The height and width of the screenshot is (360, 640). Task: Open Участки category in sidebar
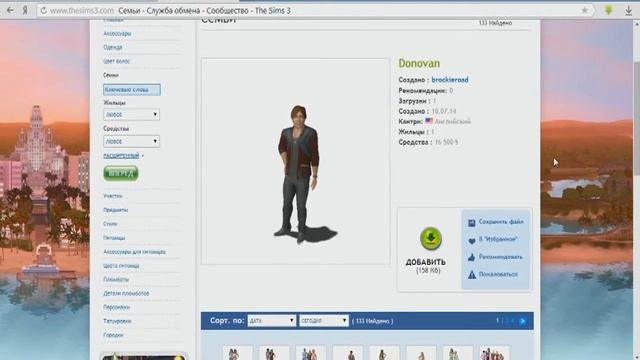pos(113,196)
